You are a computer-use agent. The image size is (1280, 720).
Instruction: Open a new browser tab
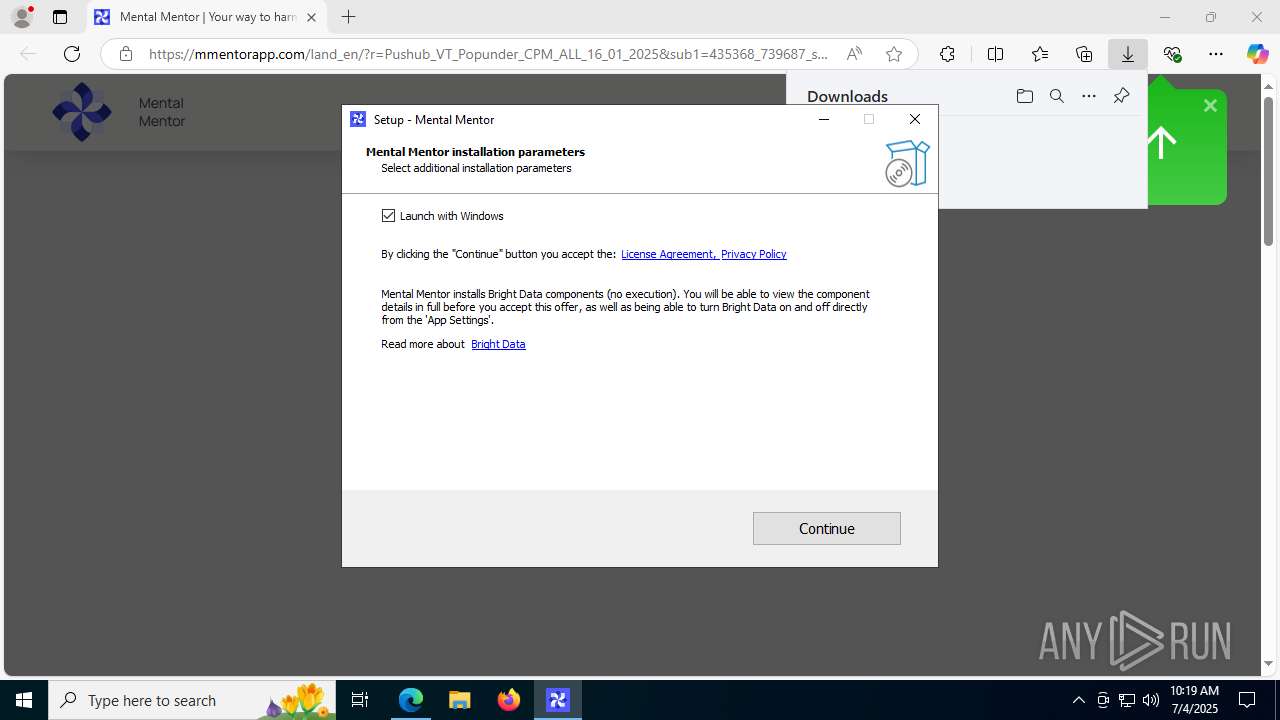click(348, 17)
